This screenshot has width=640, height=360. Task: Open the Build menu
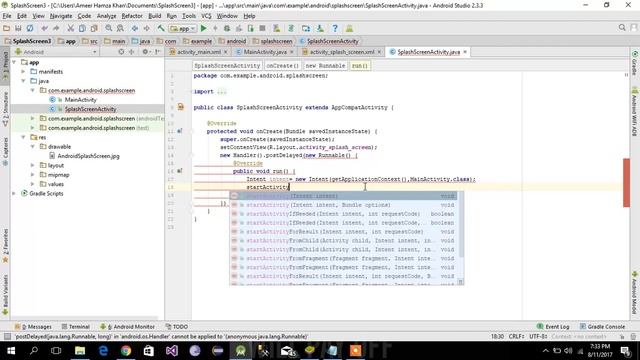(x=155, y=16)
